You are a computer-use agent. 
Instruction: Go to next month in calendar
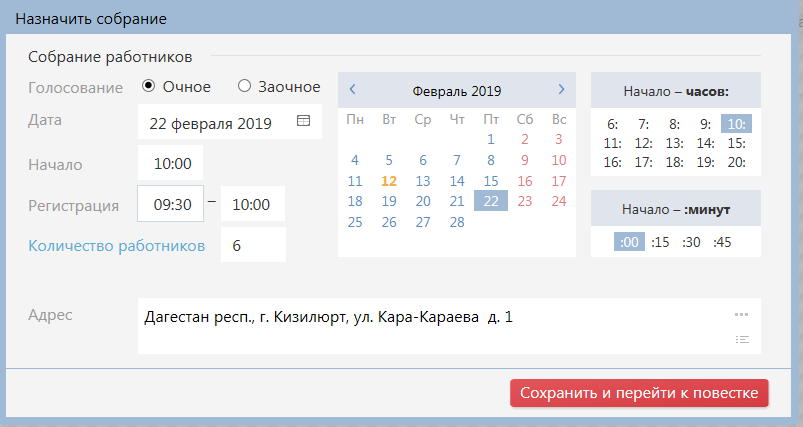(x=561, y=90)
